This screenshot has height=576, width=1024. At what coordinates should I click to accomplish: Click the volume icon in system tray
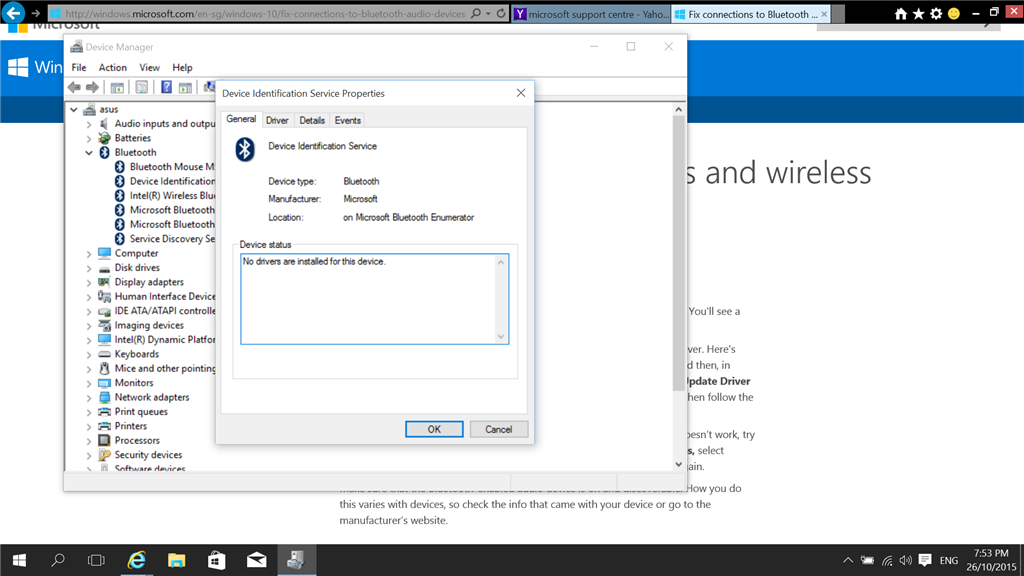pos(906,560)
